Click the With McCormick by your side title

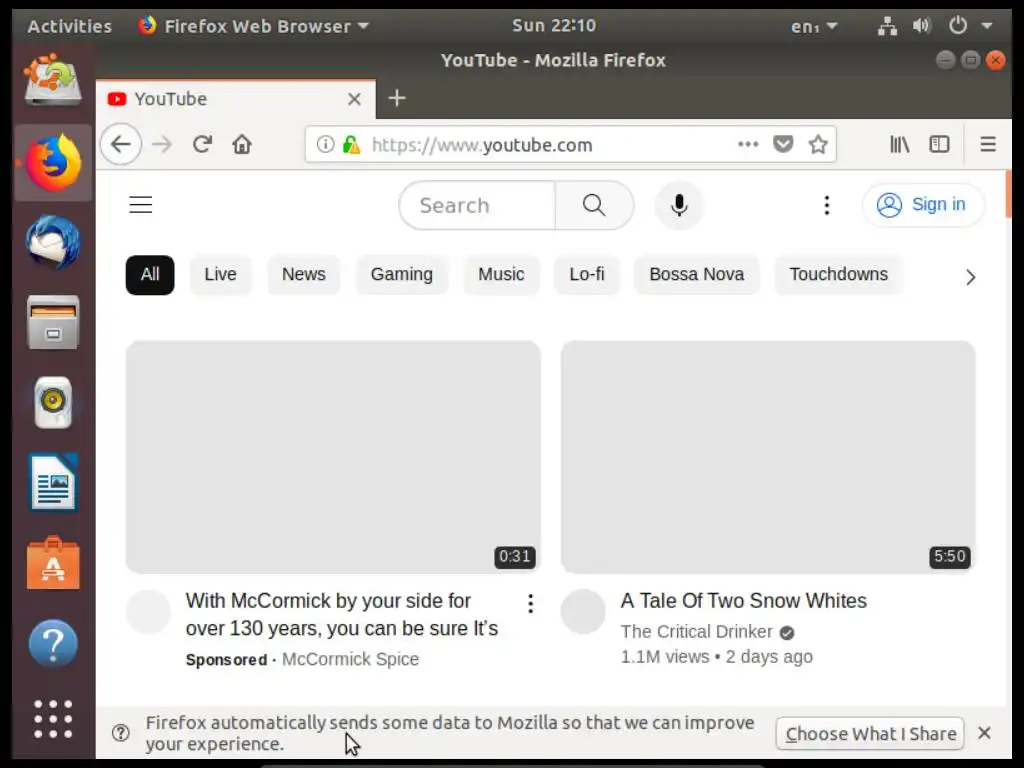[342, 615]
